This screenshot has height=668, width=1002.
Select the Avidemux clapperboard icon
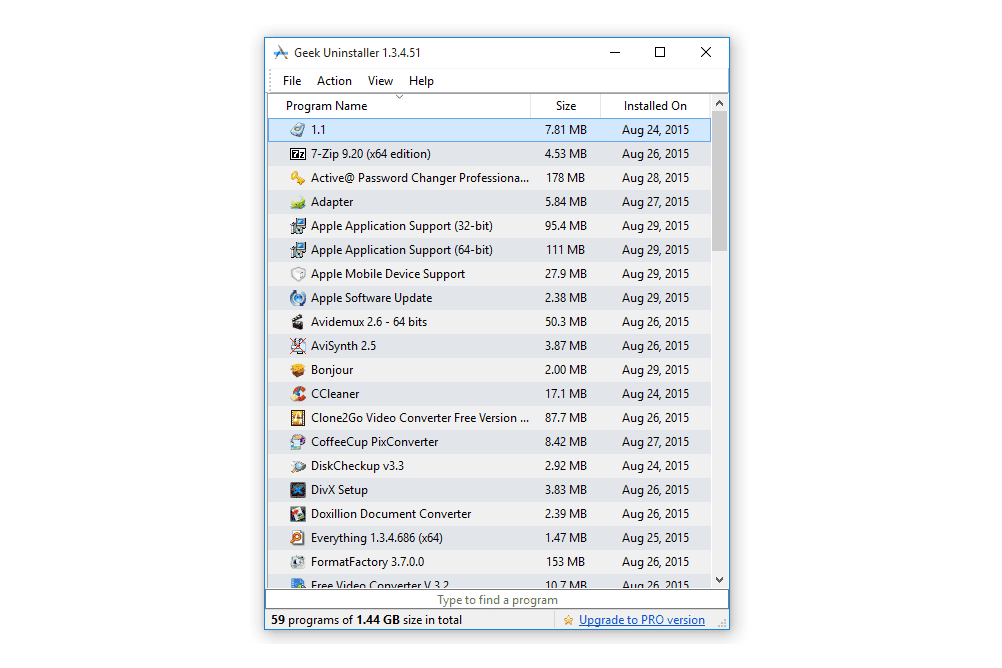coord(297,322)
